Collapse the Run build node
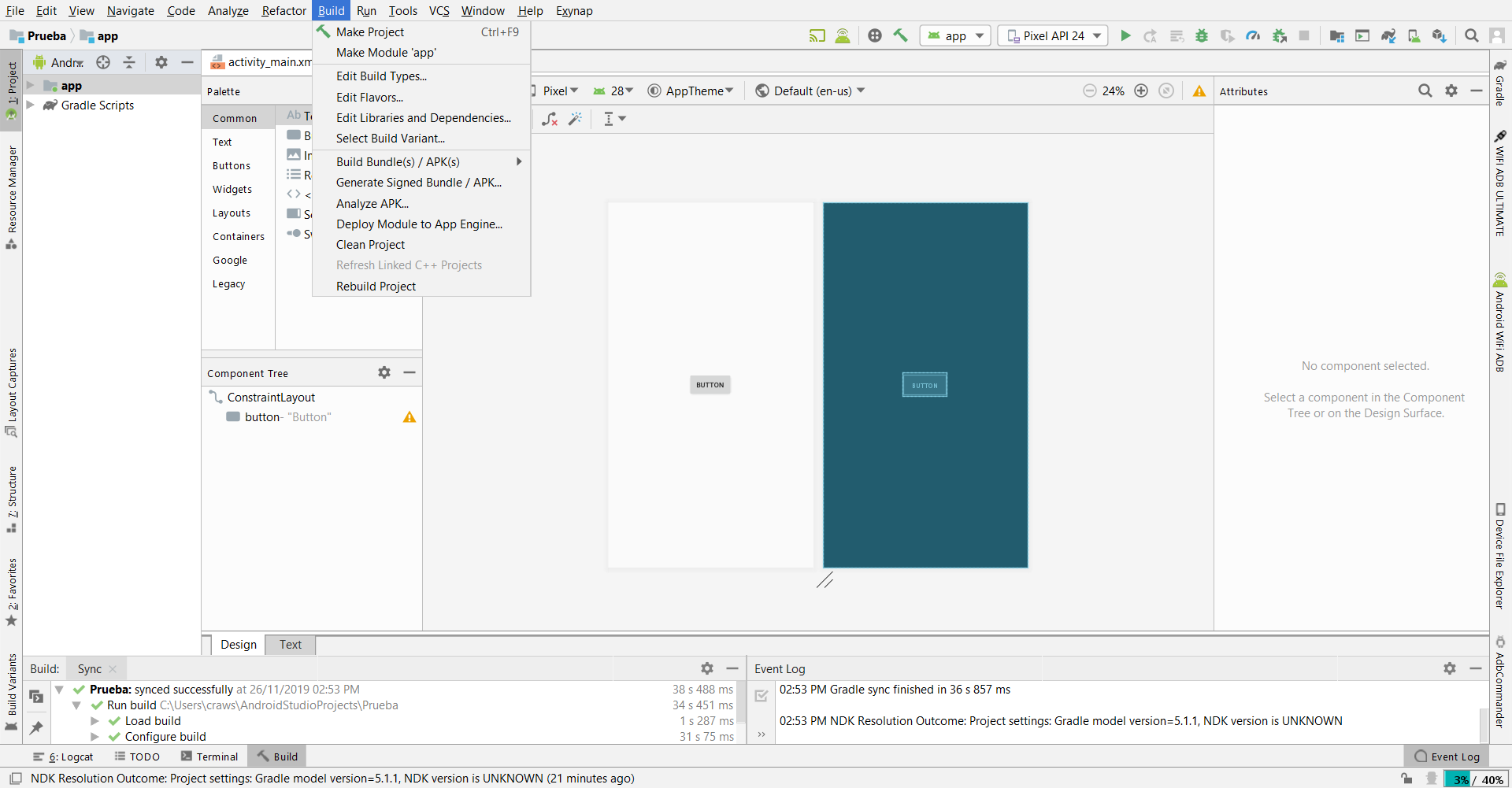 pos(76,705)
